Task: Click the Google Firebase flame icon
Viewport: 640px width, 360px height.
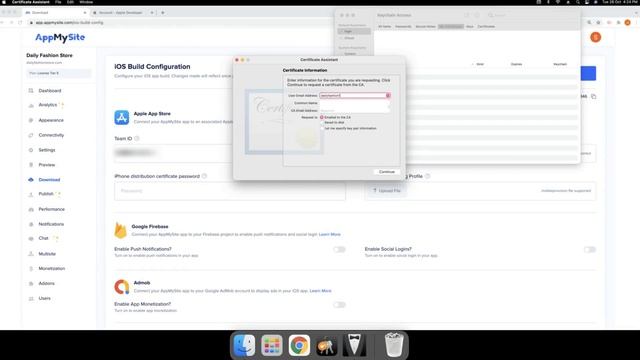Action: pos(120,230)
